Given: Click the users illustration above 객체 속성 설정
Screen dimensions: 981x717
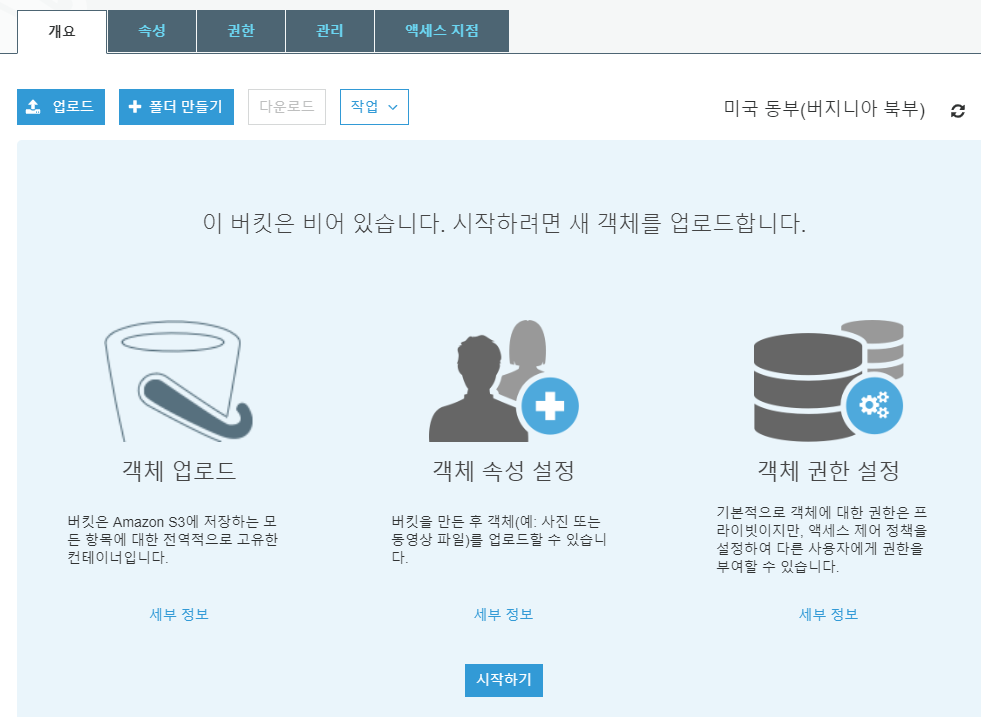Looking at the screenshot, I should (504, 381).
